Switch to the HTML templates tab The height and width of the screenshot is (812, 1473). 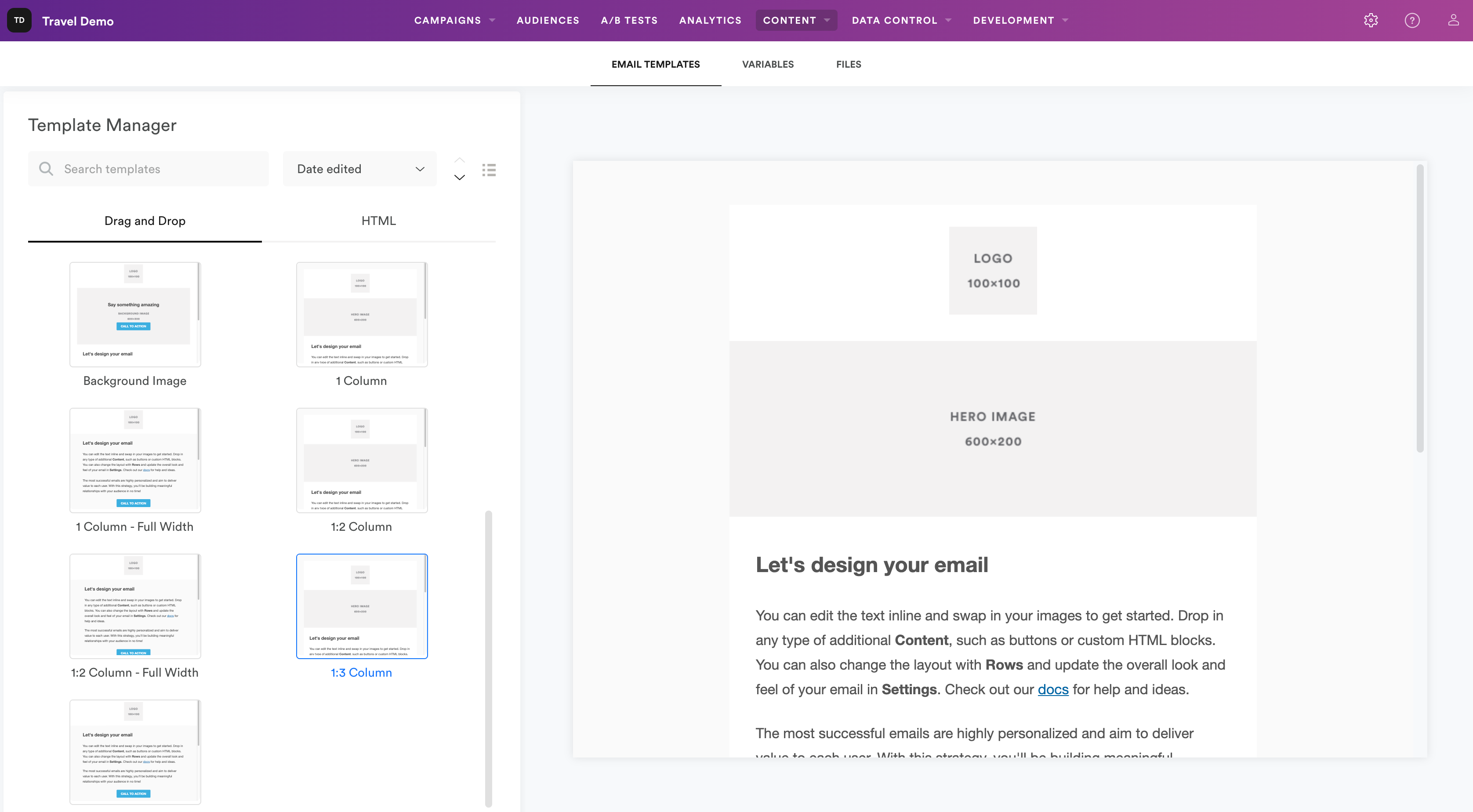378,221
